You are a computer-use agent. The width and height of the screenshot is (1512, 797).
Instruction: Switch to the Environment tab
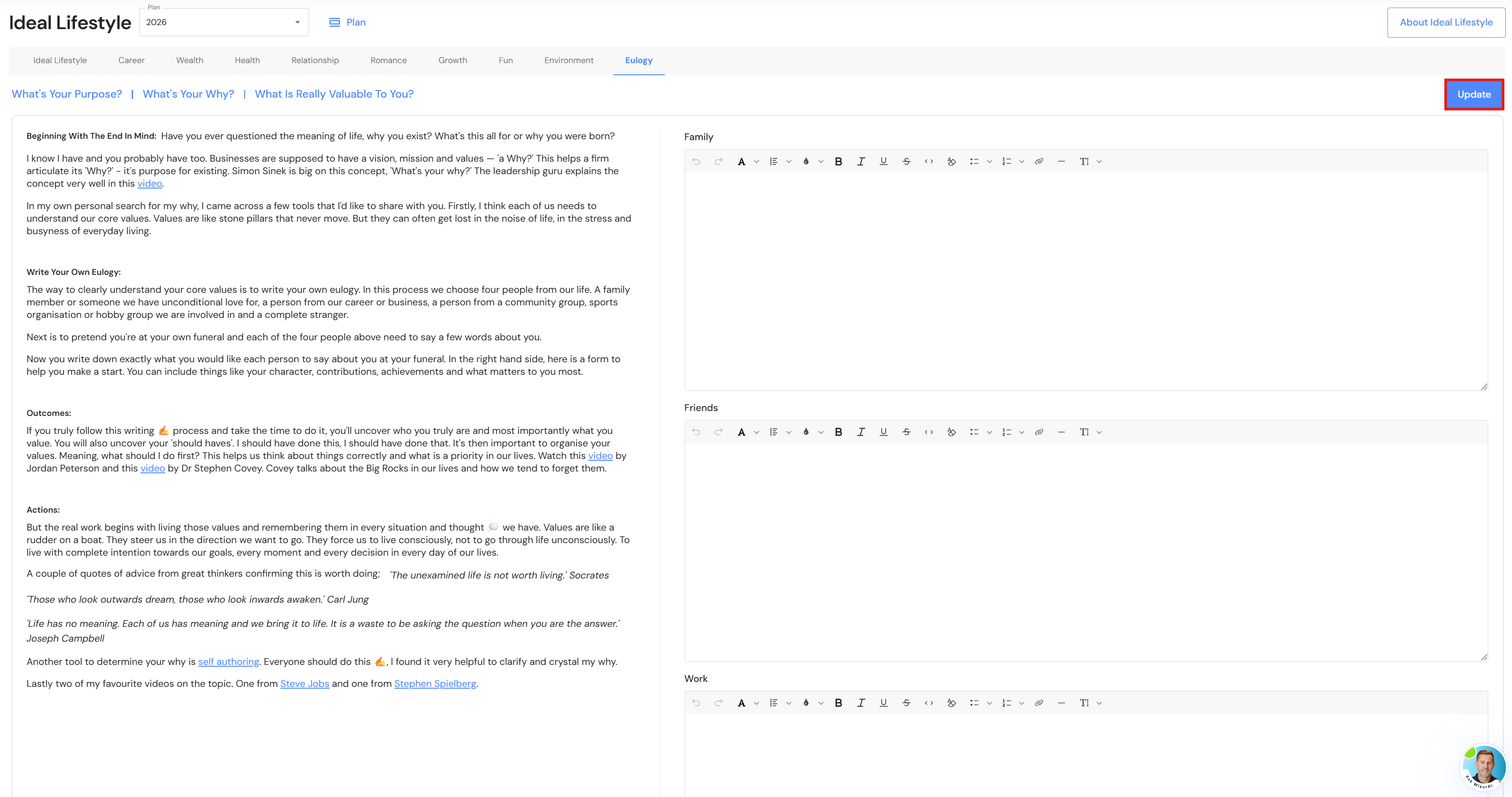pyautogui.click(x=568, y=60)
